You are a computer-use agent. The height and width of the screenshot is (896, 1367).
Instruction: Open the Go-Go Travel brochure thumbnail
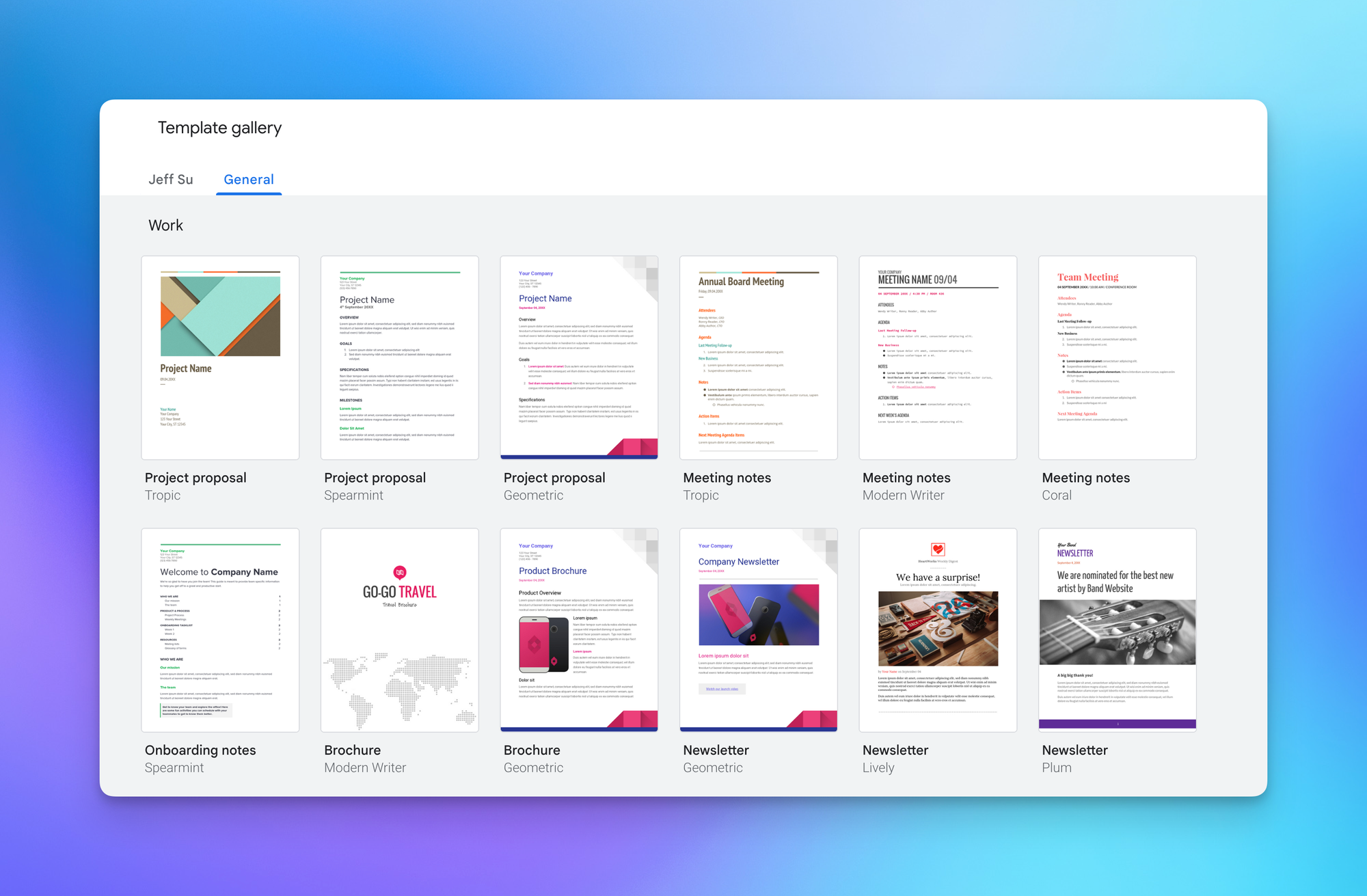pyautogui.click(x=399, y=629)
